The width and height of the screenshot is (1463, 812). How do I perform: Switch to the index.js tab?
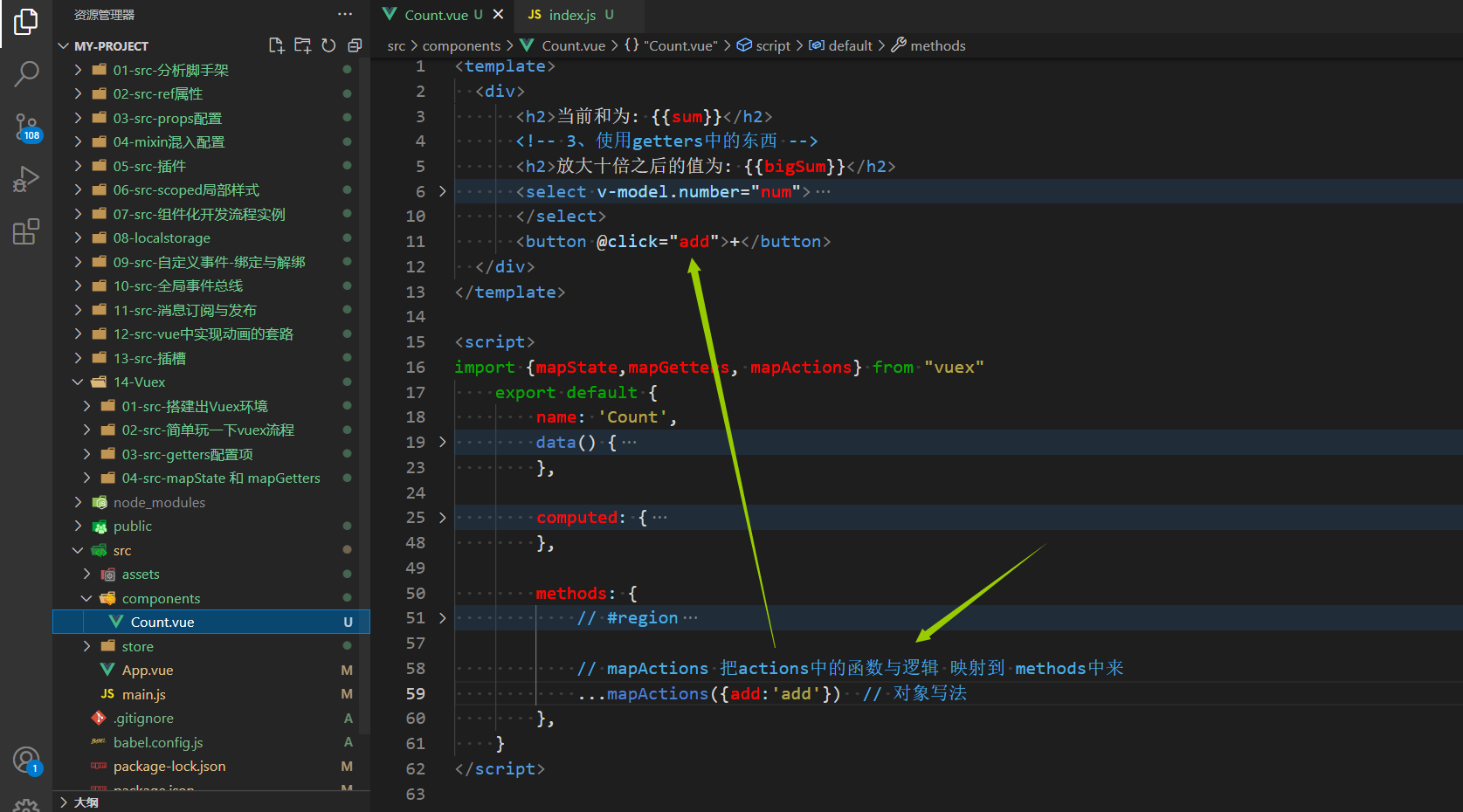(571, 15)
